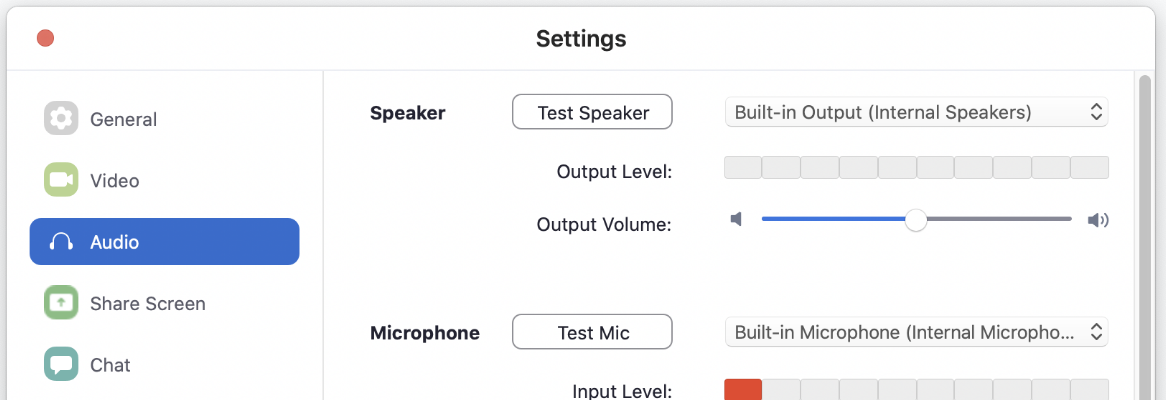Click the settings panel vertical scrollbar
The height and width of the screenshot is (400, 1166).
coord(1146,238)
